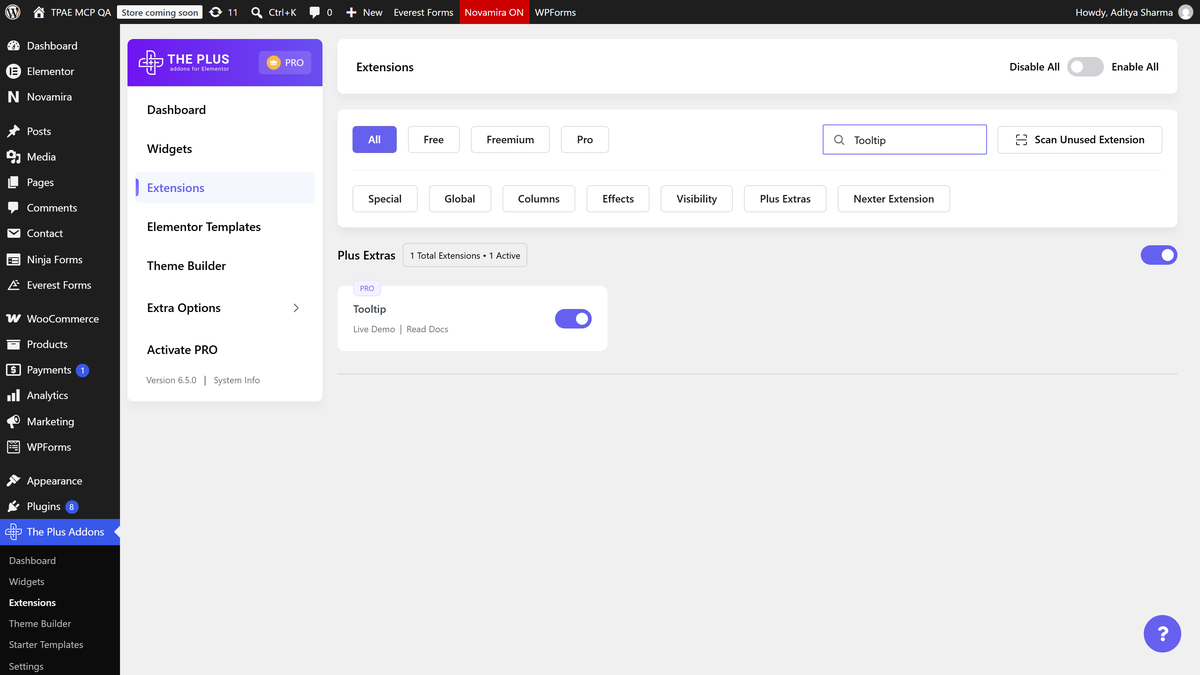Screen dimensions: 1200x675
Task: Open Tooltip Live Demo link
Action: click(374, 329)
